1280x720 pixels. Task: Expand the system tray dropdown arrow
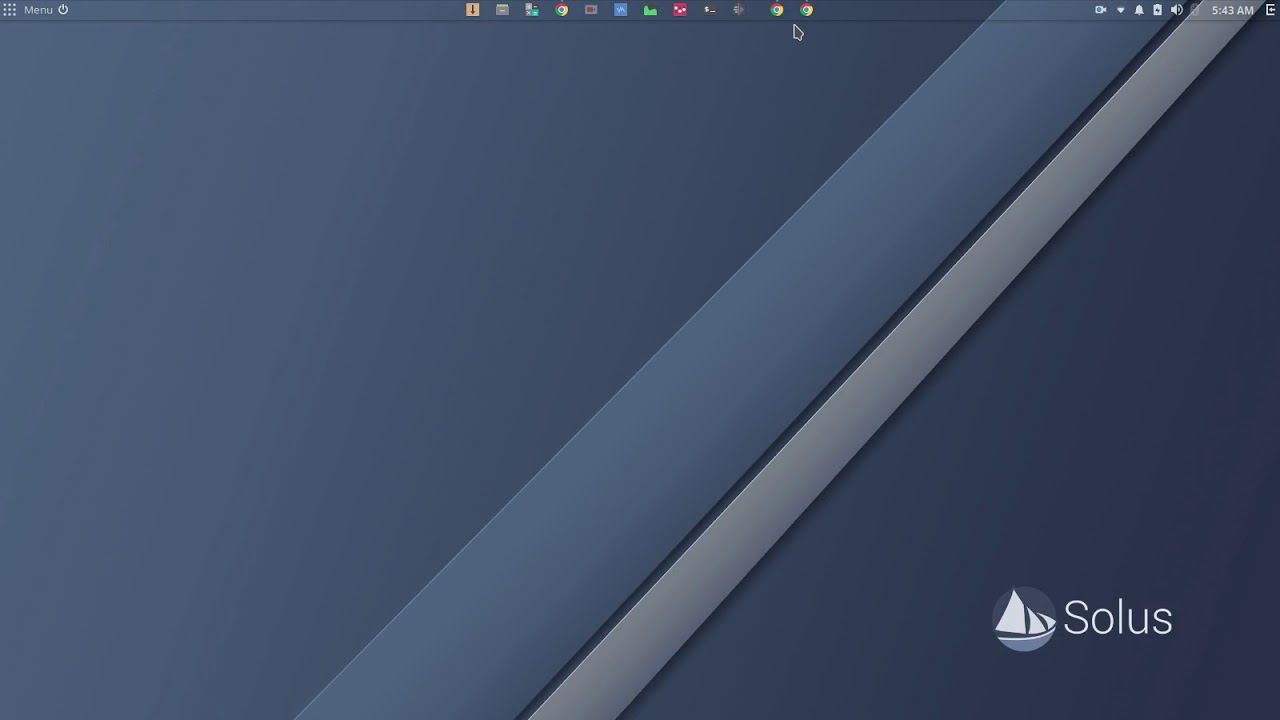click(1121, 9)
